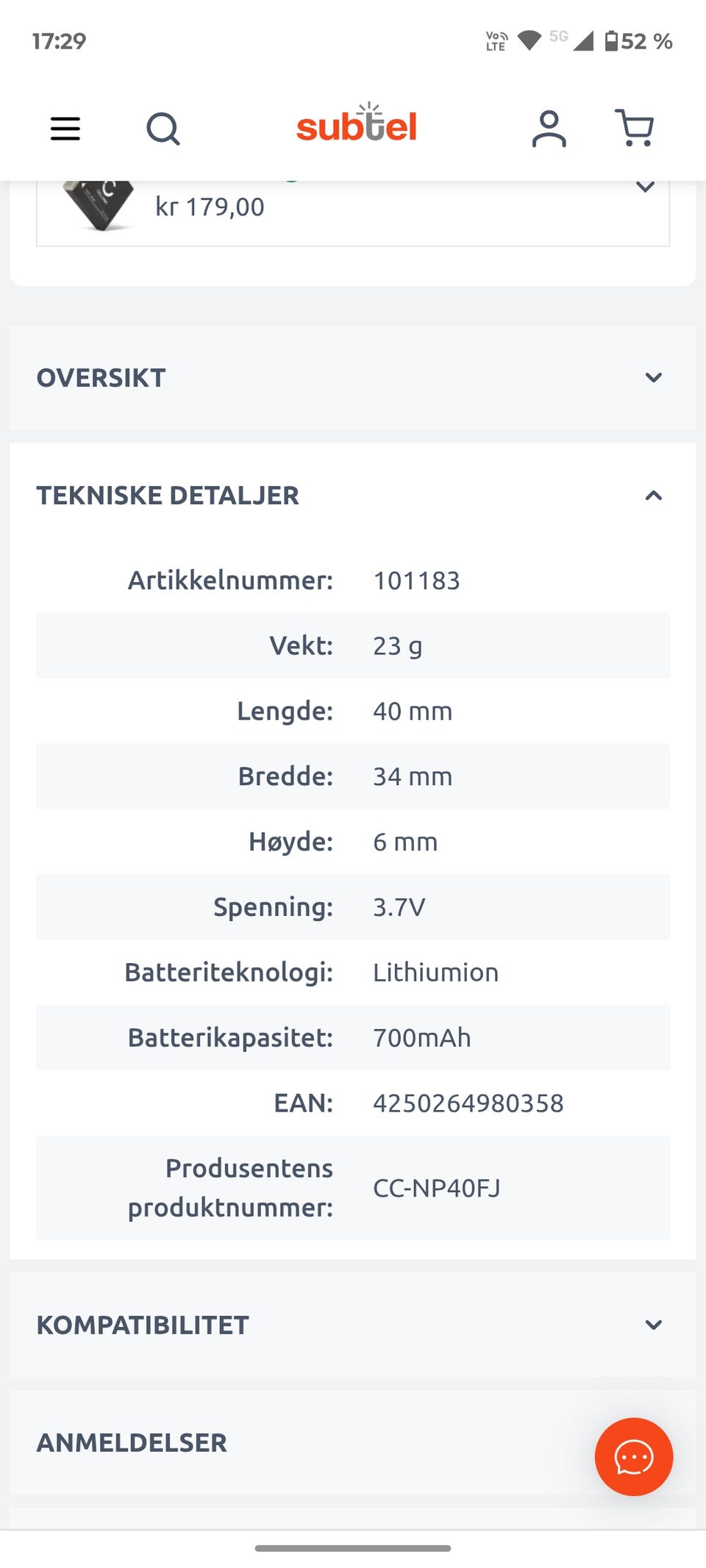The image size is (706, 1568).
Task: Tap the Wi-Fi status icon
Action: coord(529,40)
